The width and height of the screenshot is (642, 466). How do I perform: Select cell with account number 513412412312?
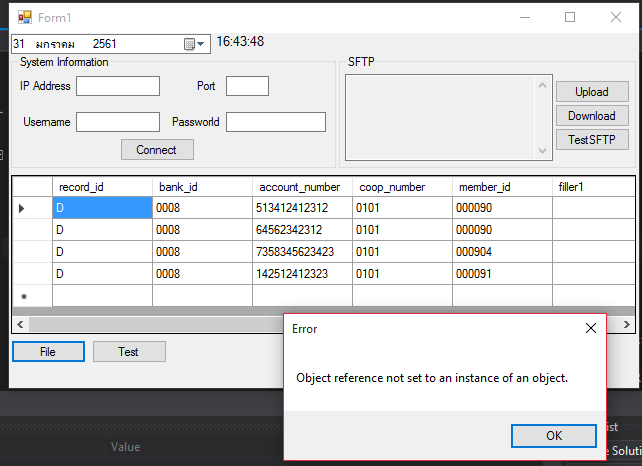(x=302, y=208)
